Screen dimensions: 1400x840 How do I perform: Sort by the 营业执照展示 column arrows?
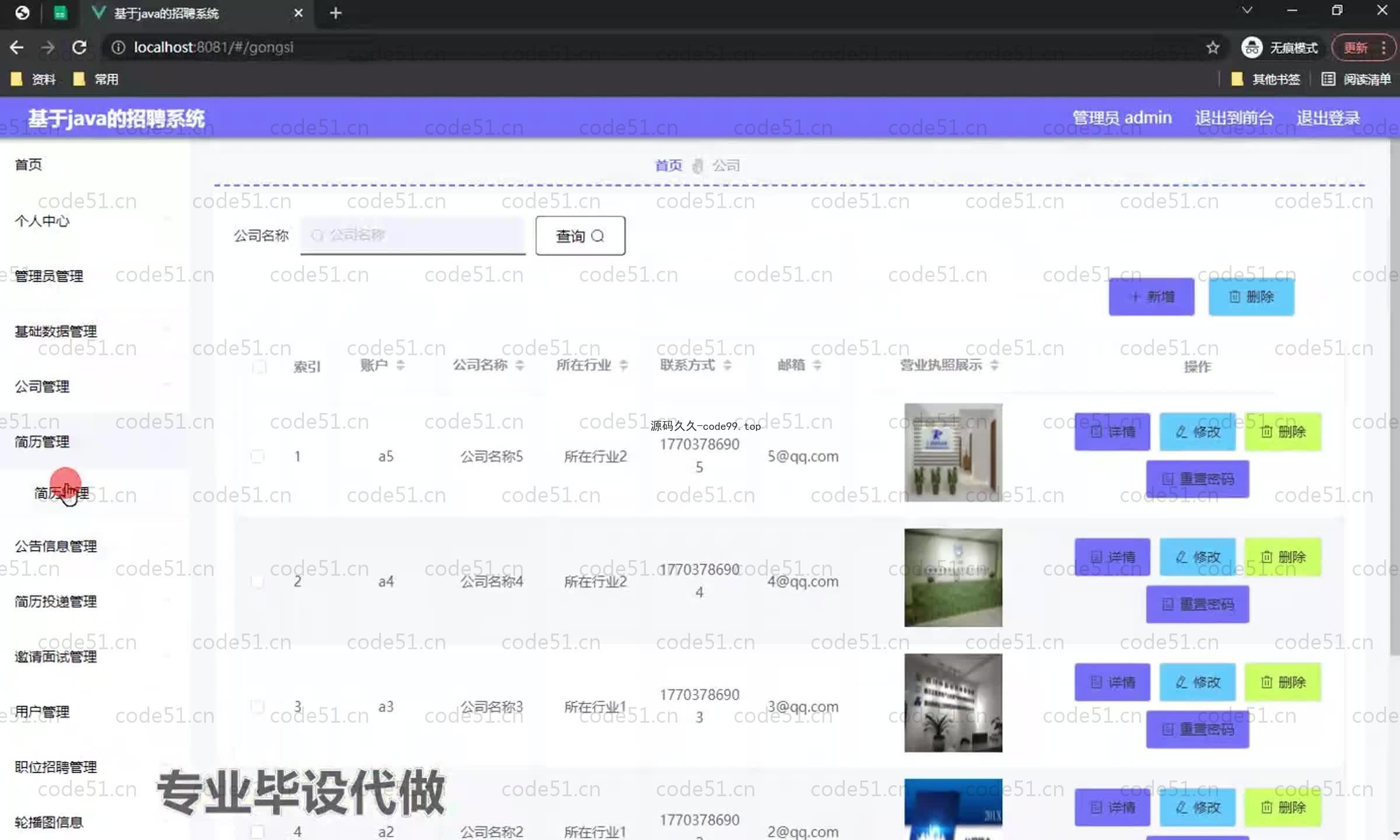995,365
